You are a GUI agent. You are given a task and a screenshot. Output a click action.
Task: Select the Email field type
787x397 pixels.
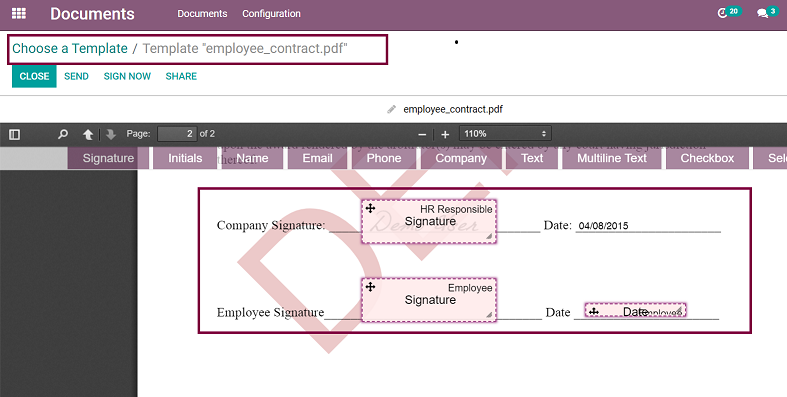pos(317,158)
